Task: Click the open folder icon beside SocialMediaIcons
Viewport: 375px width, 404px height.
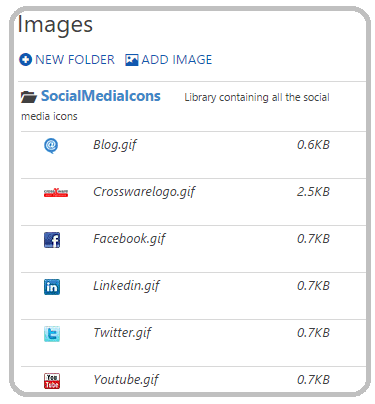Action: pos(29,97)
